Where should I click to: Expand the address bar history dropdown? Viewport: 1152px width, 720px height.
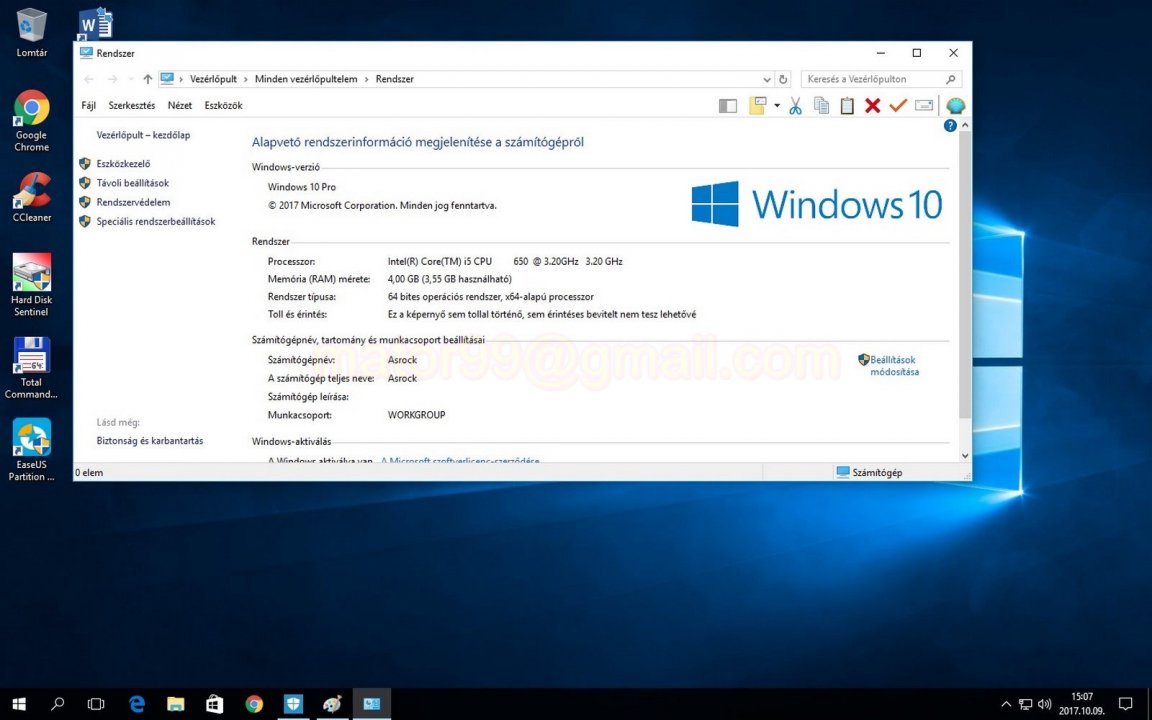coord(767,79)
